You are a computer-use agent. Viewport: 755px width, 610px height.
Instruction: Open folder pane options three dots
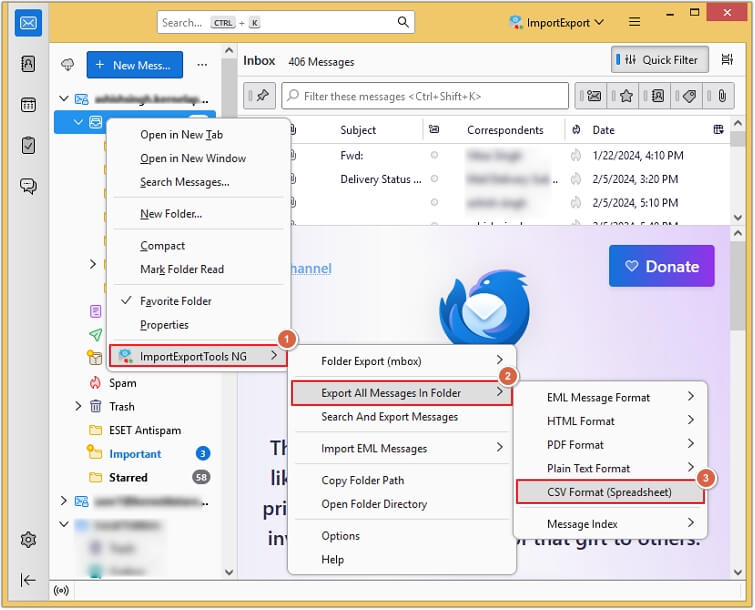[202, 65]
